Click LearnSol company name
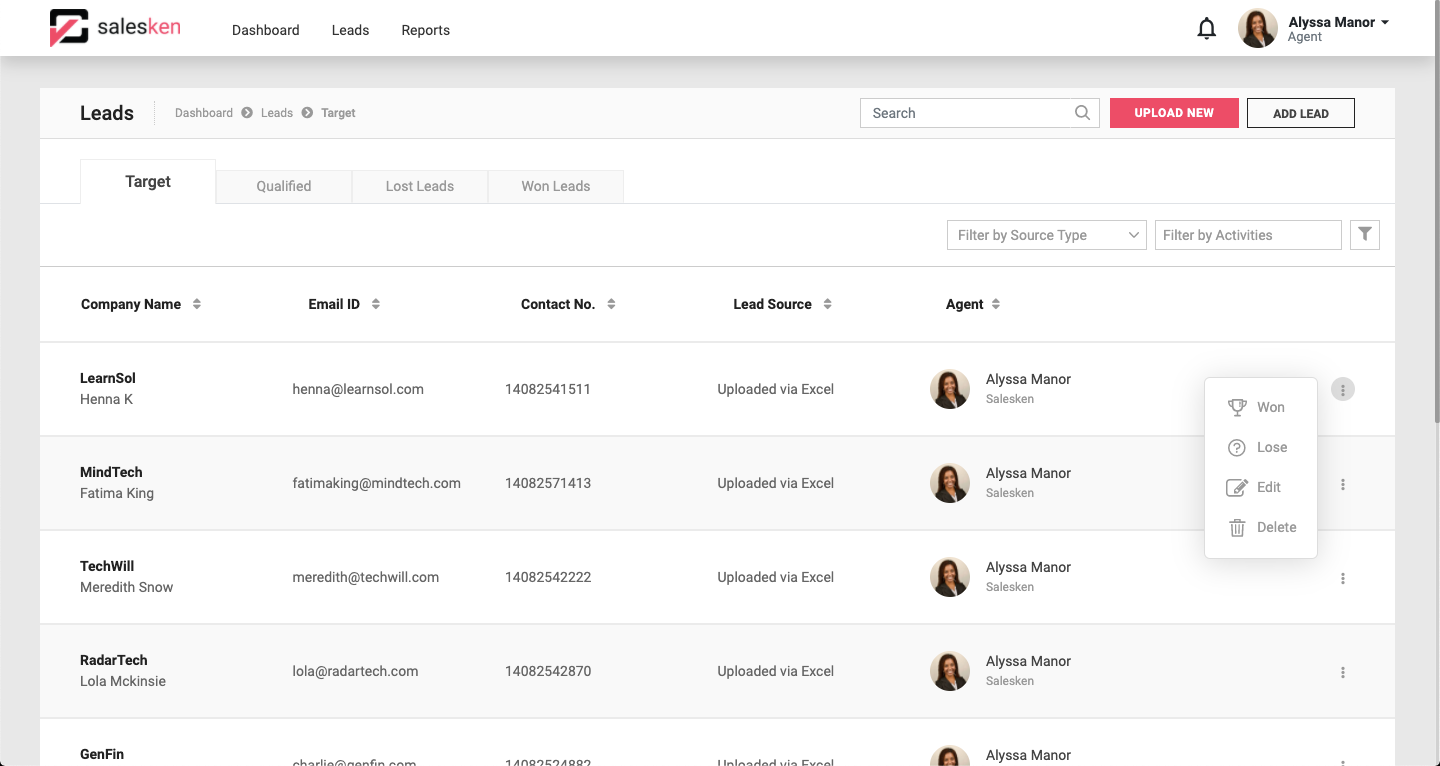 pos(108,378)
